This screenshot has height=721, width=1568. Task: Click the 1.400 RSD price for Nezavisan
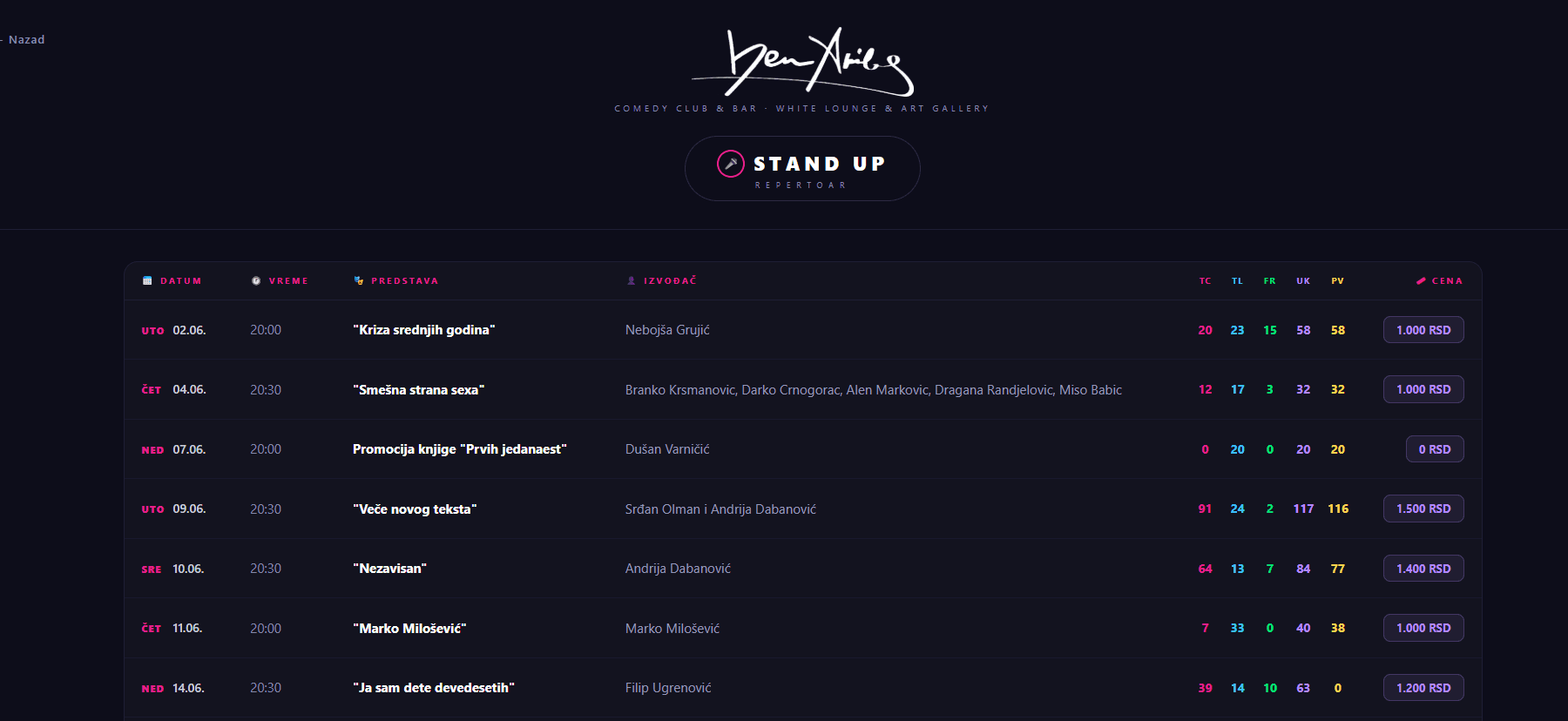click(1423, 569)
